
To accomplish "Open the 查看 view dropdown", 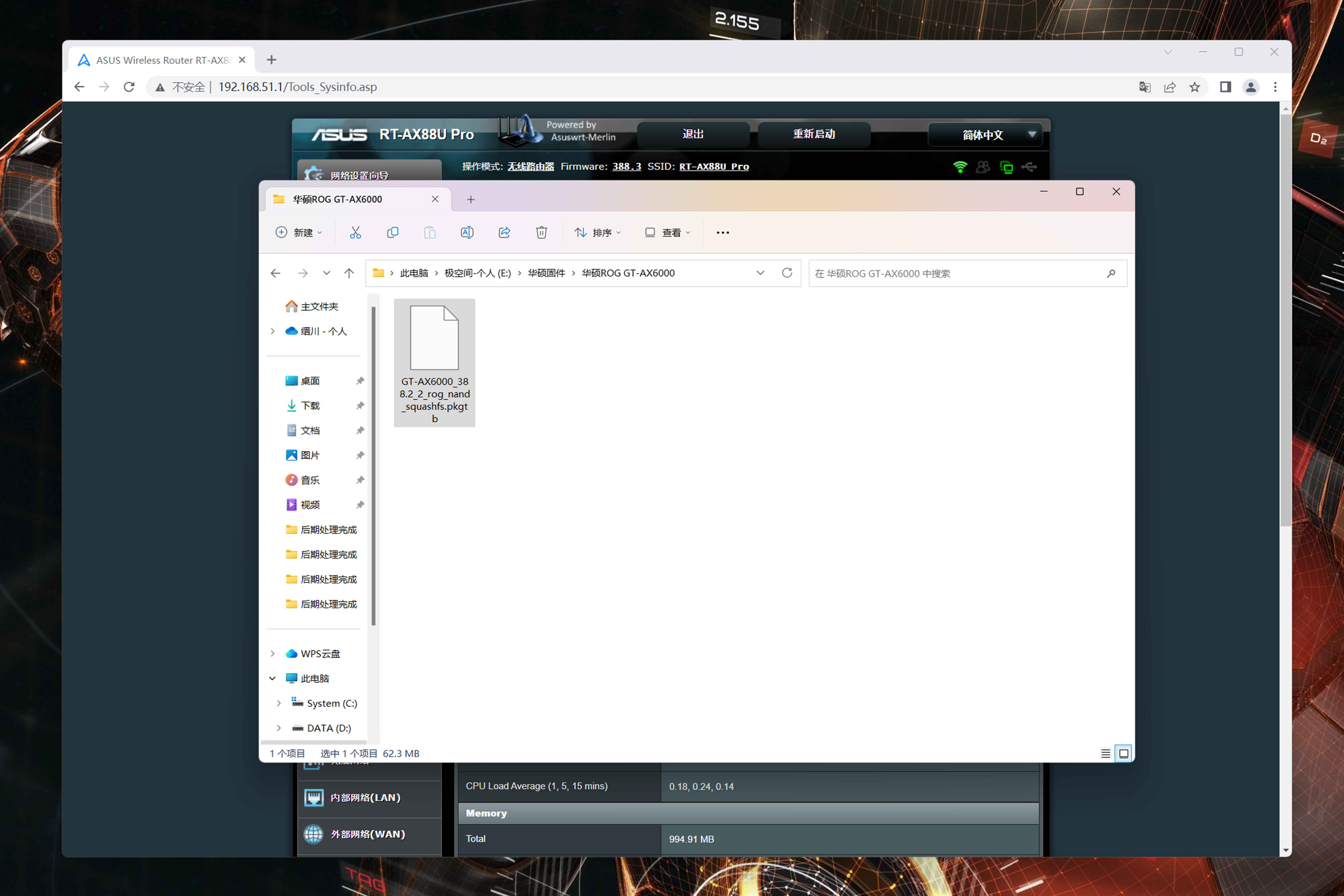I will tap(667, 233).
